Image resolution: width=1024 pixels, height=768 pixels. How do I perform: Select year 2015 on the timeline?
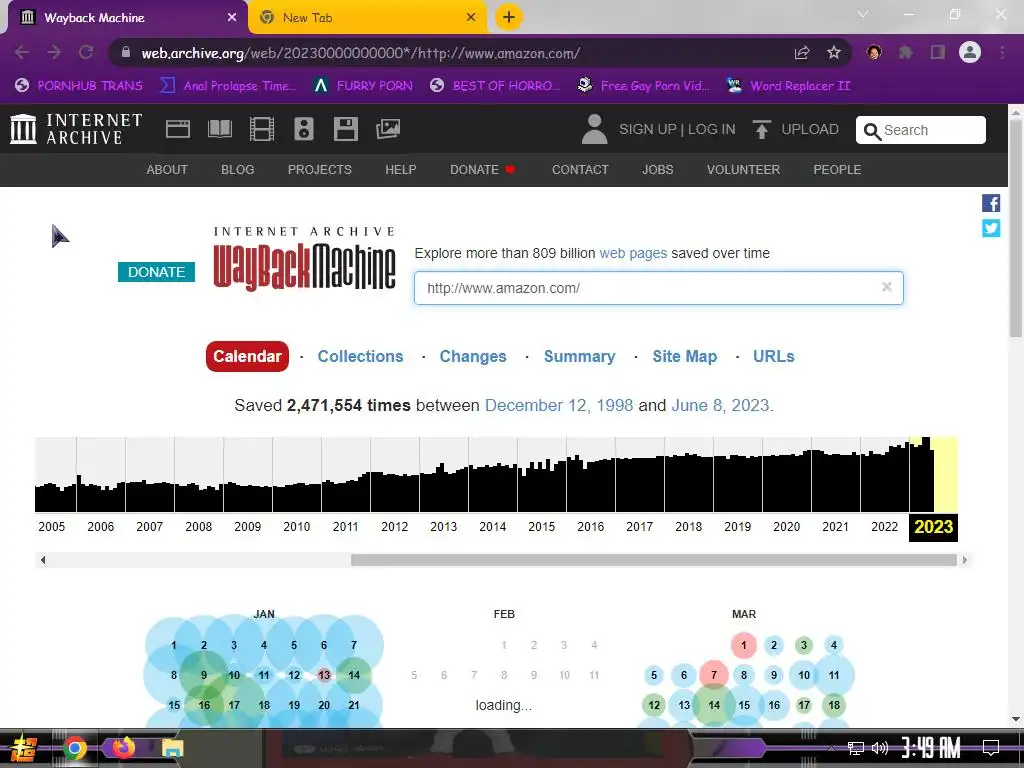coord(541,526)
